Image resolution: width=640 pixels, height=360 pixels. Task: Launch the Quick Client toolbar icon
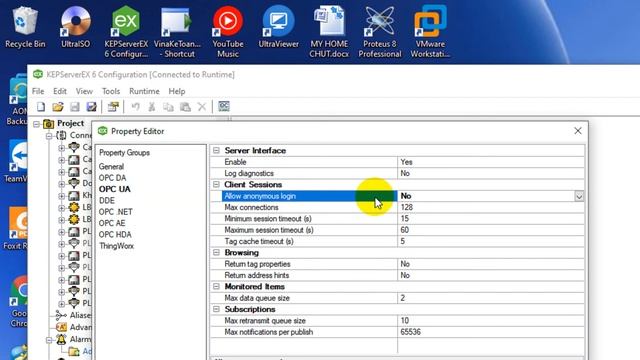[224, 107]
